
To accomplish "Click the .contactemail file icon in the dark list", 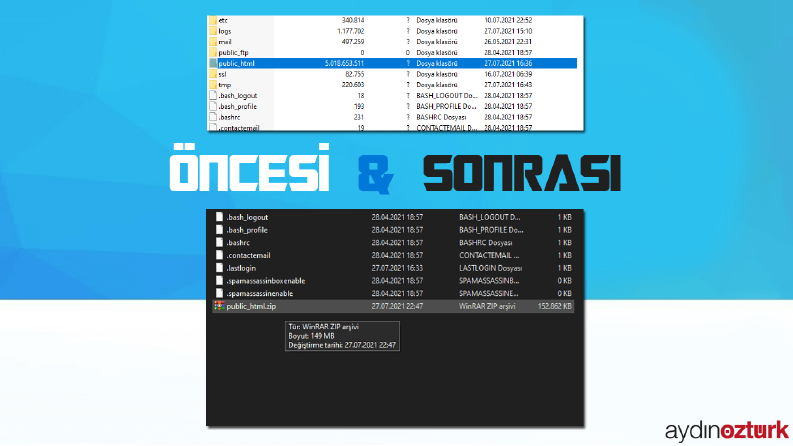I will [x=219, y=255].
